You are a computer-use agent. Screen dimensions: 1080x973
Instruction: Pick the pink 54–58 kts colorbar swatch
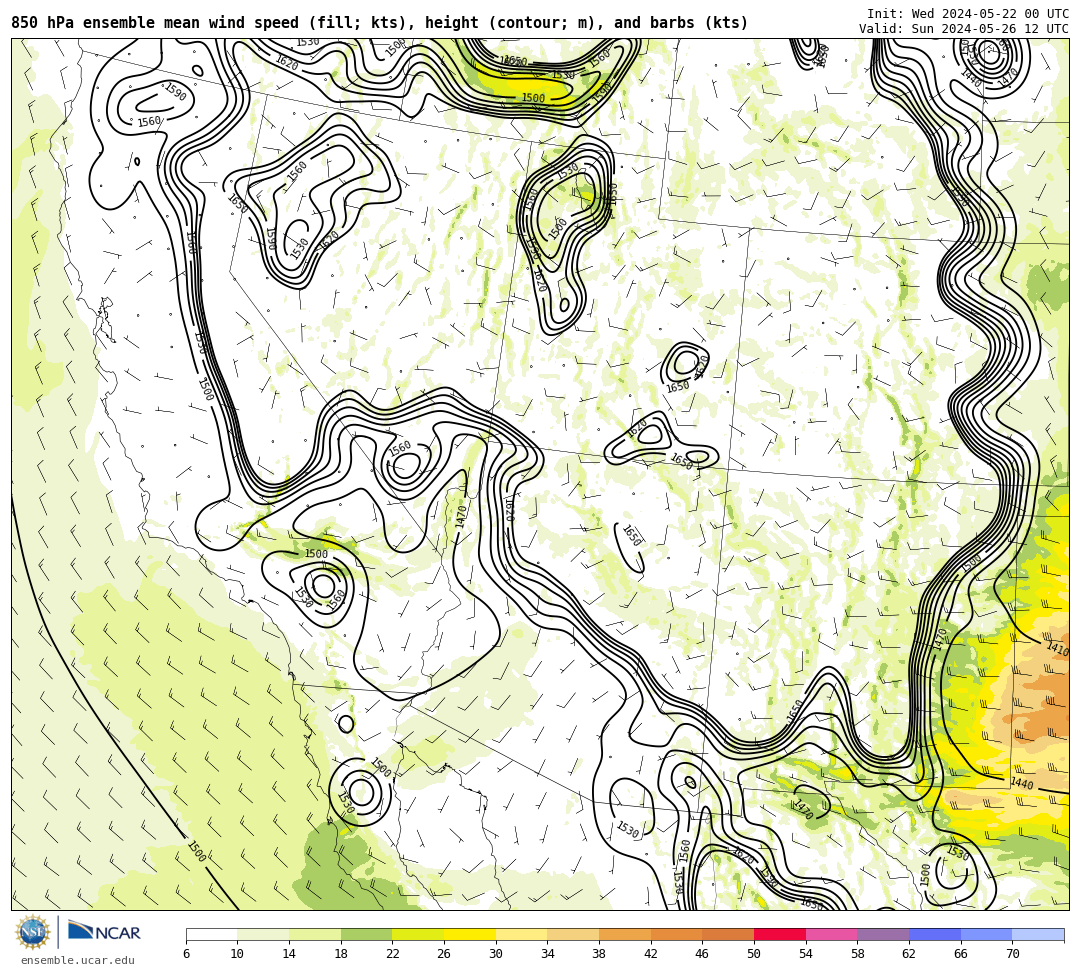coord(831,934)
